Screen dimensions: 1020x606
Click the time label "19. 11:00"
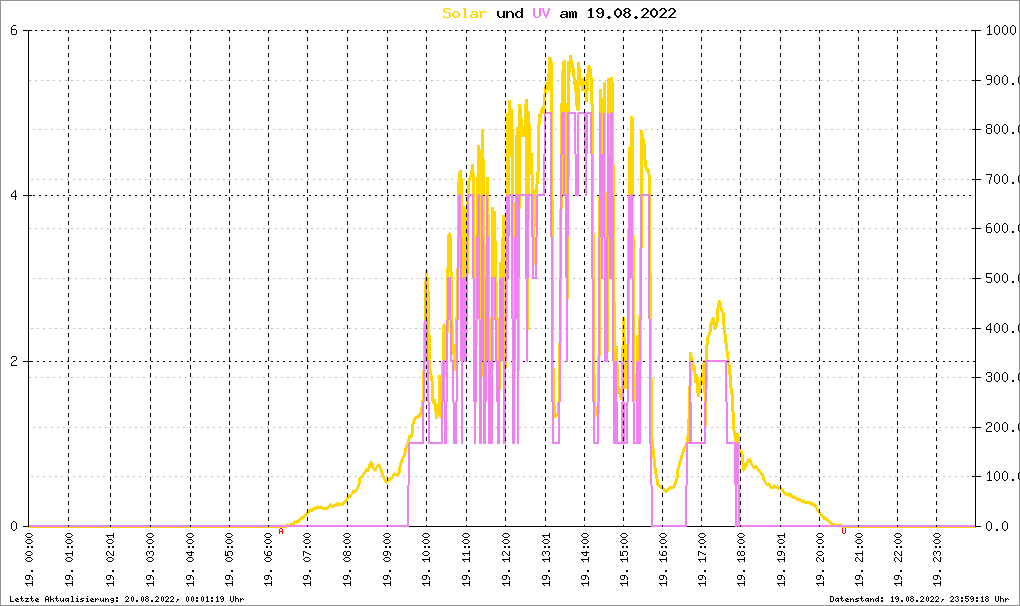(x=466, y=560)
